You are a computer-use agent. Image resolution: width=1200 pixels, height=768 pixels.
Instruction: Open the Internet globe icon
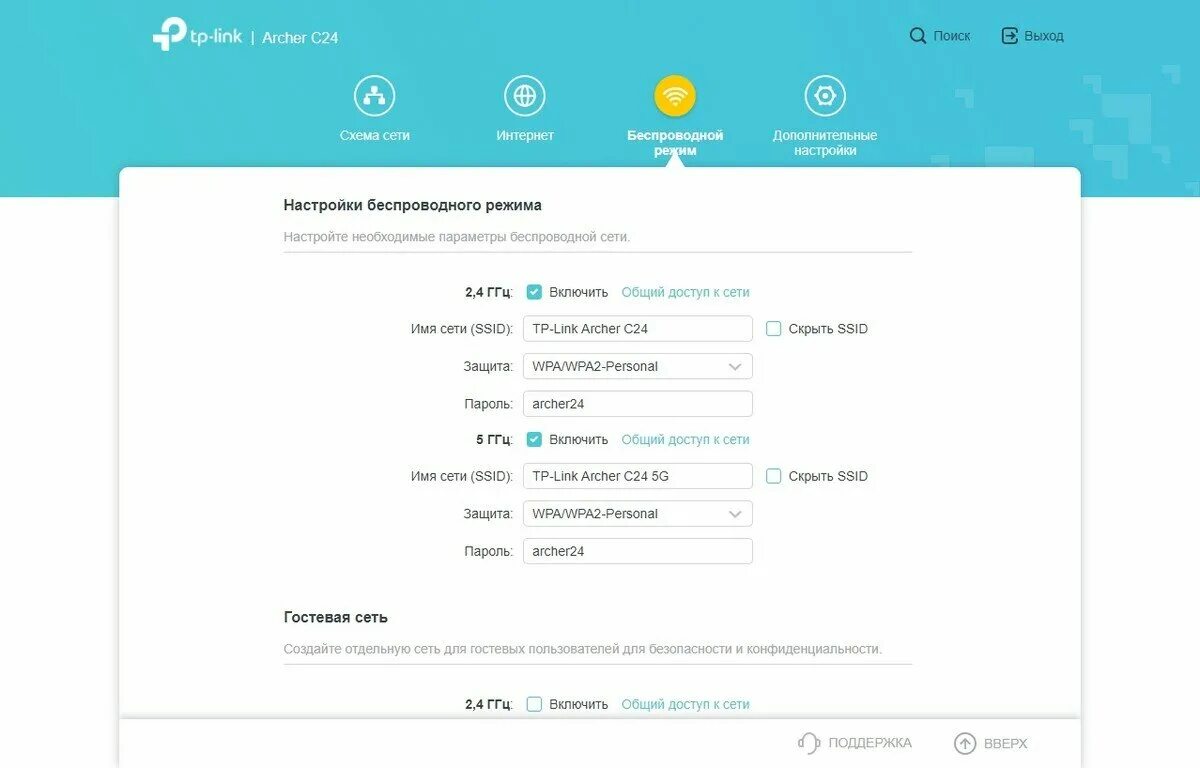(x=525, y=96)
